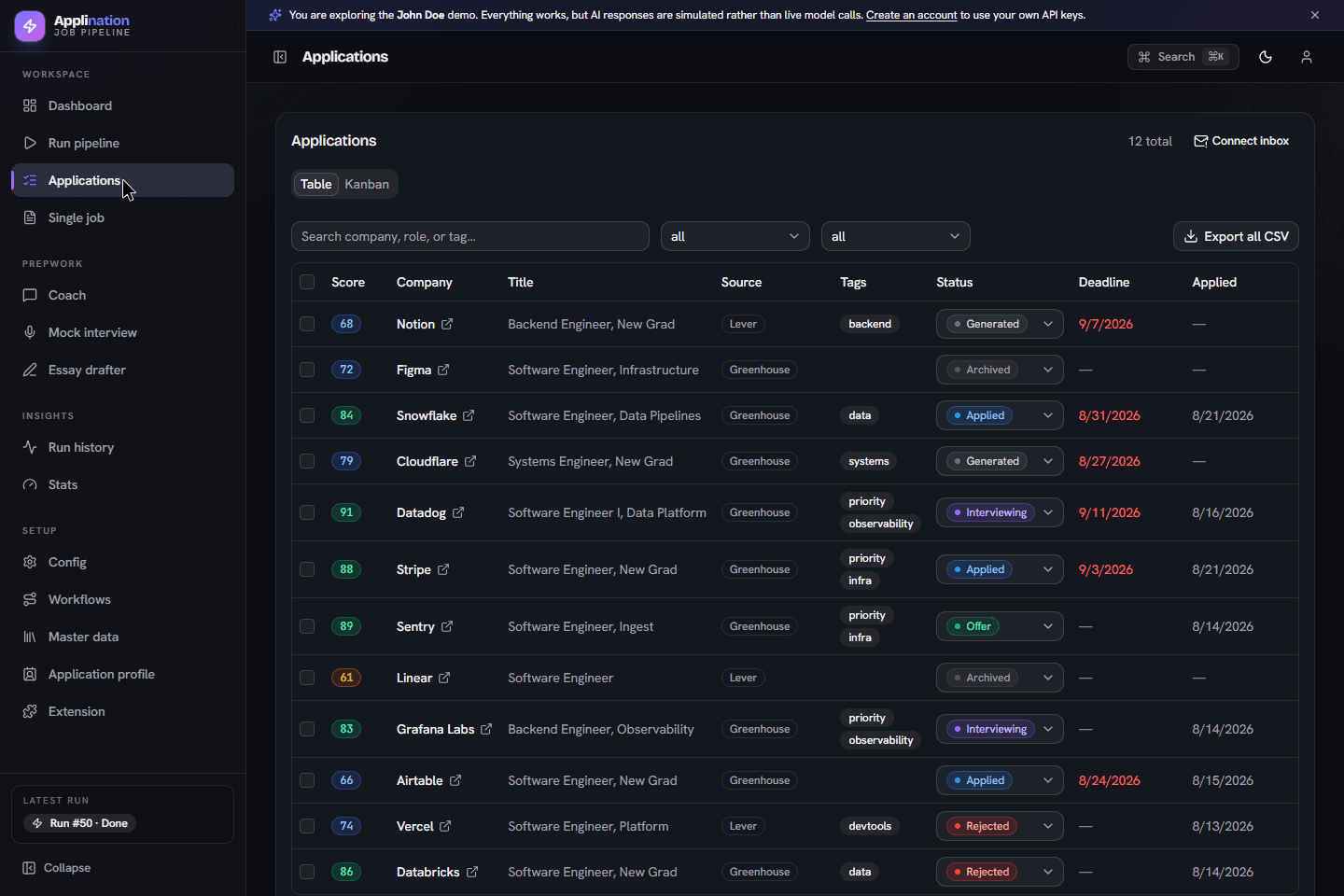Open the 'Run #50 · Done' latest run badge
The image size is (1344, 896).
(80, 823)
